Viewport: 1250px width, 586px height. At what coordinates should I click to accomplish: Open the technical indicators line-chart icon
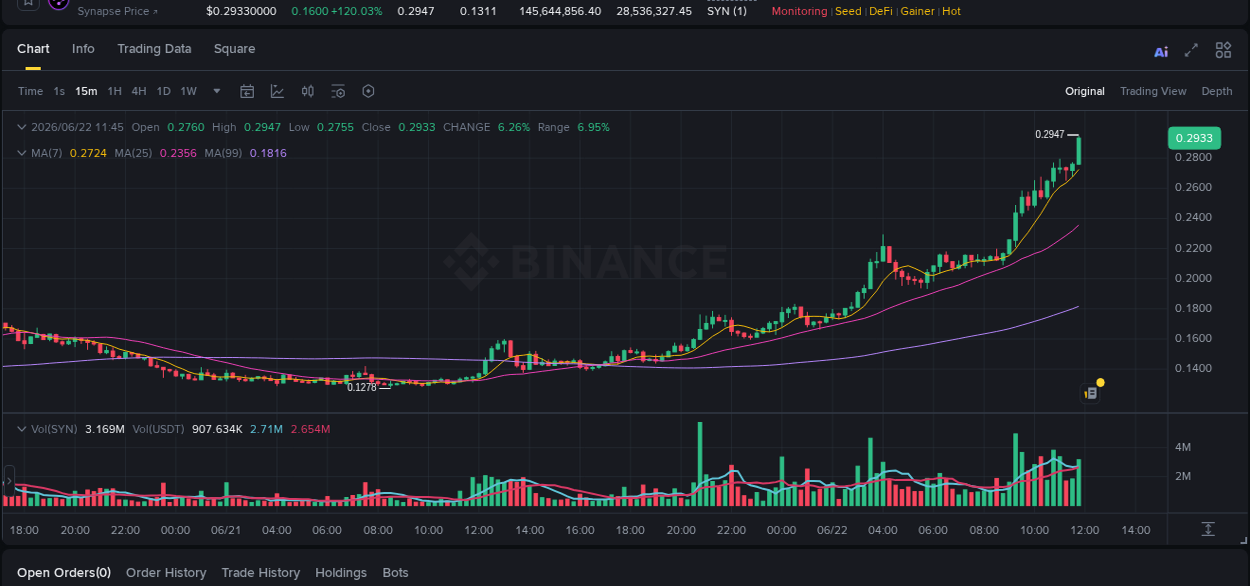tap(277, 91)
